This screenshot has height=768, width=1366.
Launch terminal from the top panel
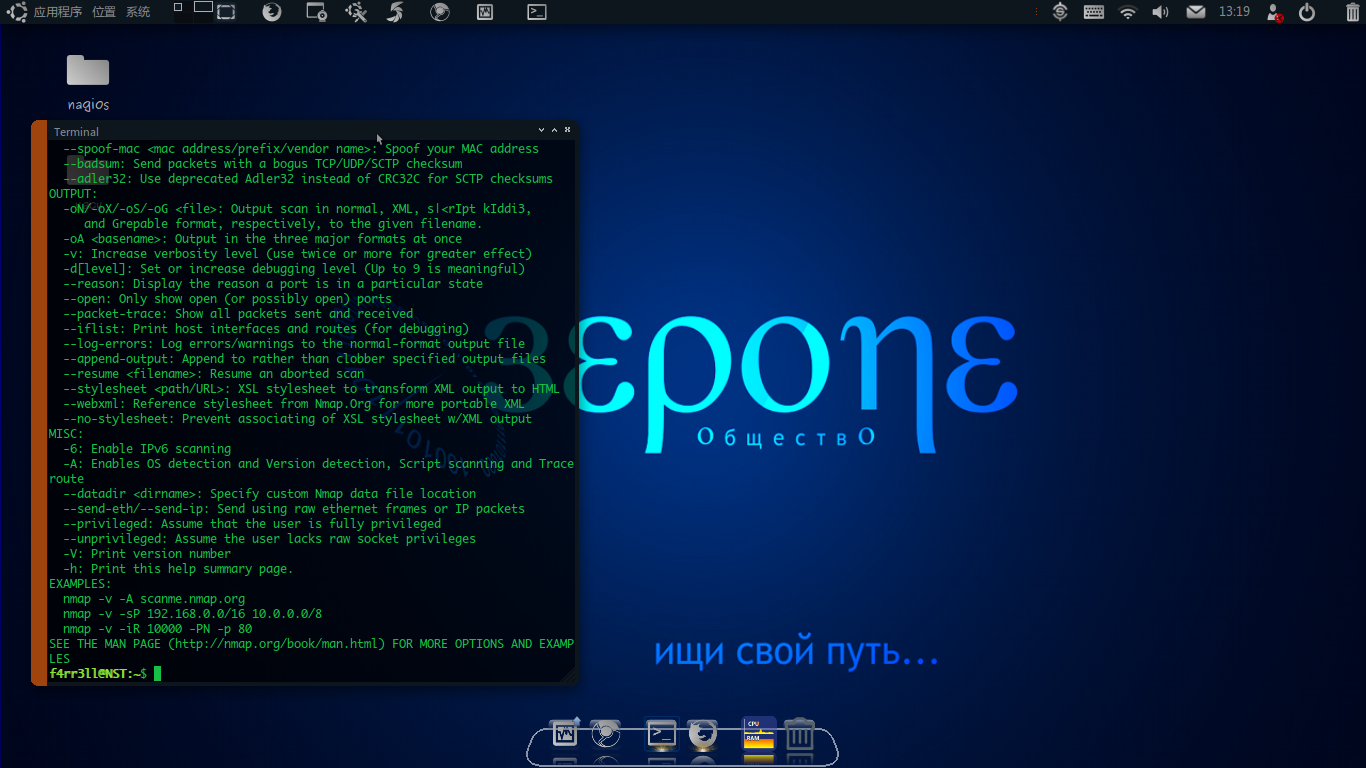(537, 12)
